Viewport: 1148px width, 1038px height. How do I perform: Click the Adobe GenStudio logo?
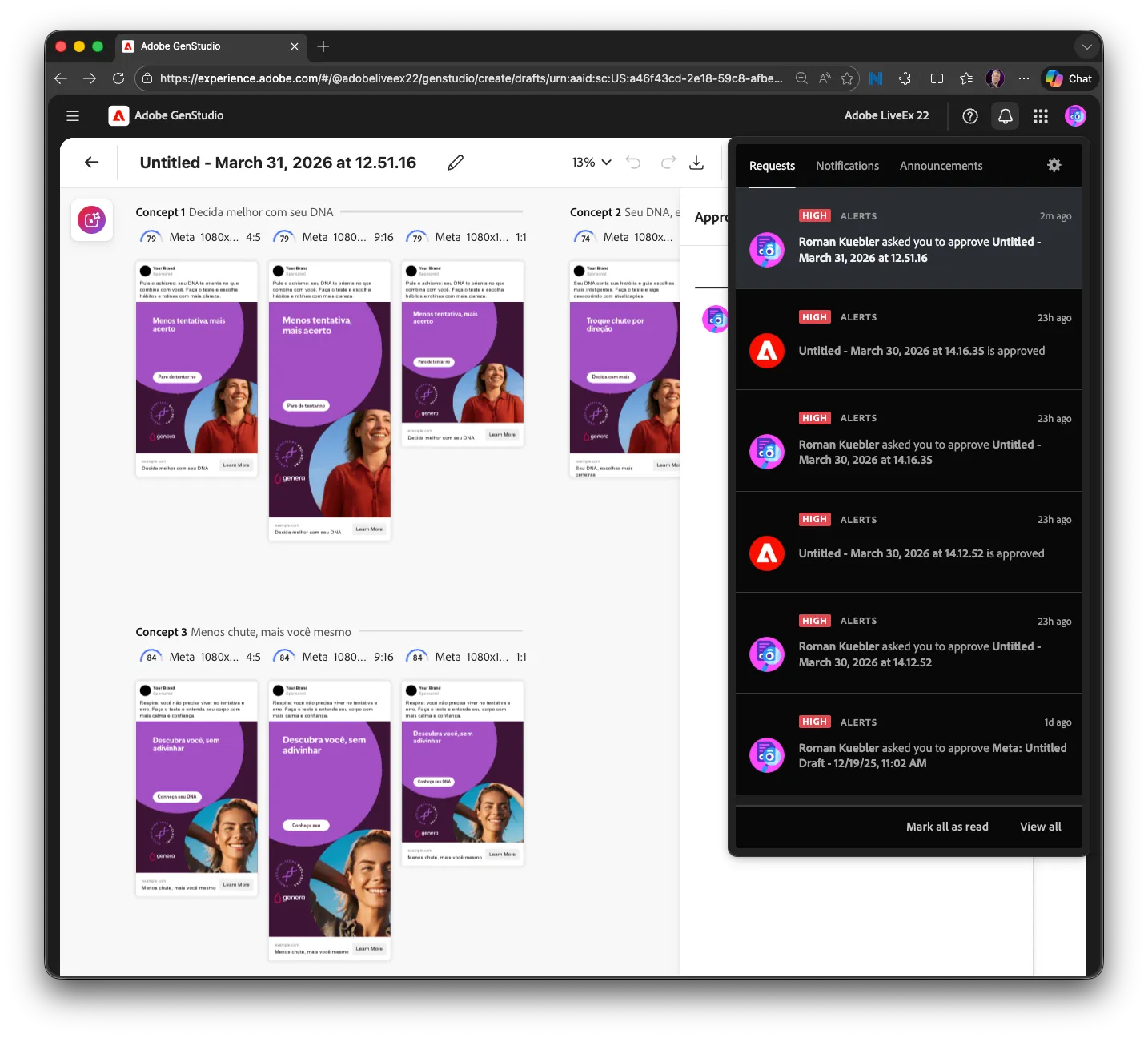coord(118,115)
